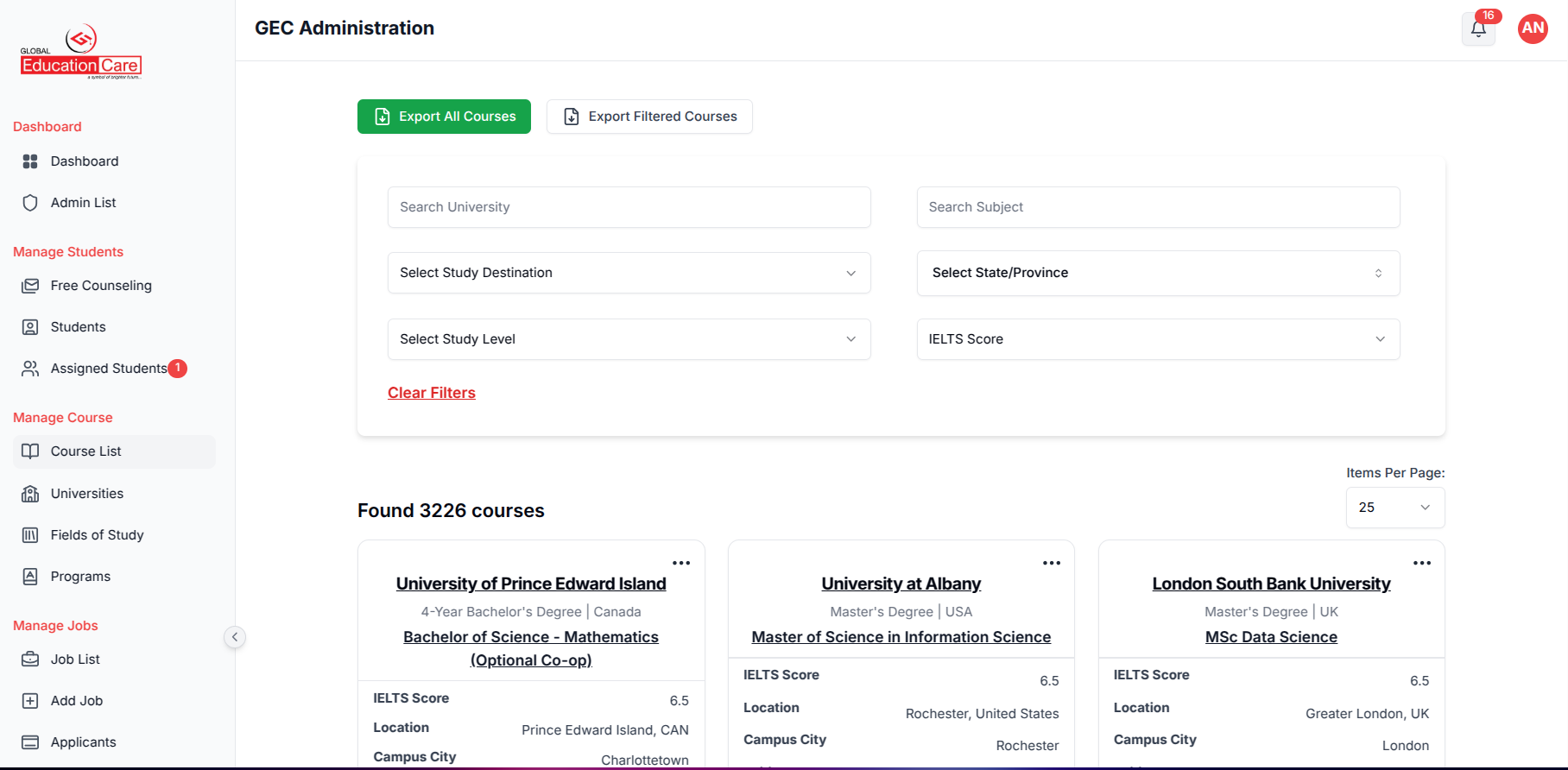Click the Export All Courses button
This screenshot has height=770, width=1568.
444,117
